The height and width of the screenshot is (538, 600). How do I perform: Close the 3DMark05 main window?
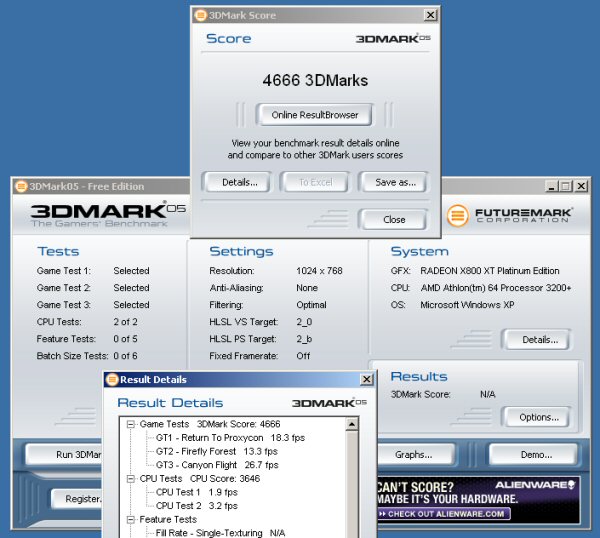[581, 186]
